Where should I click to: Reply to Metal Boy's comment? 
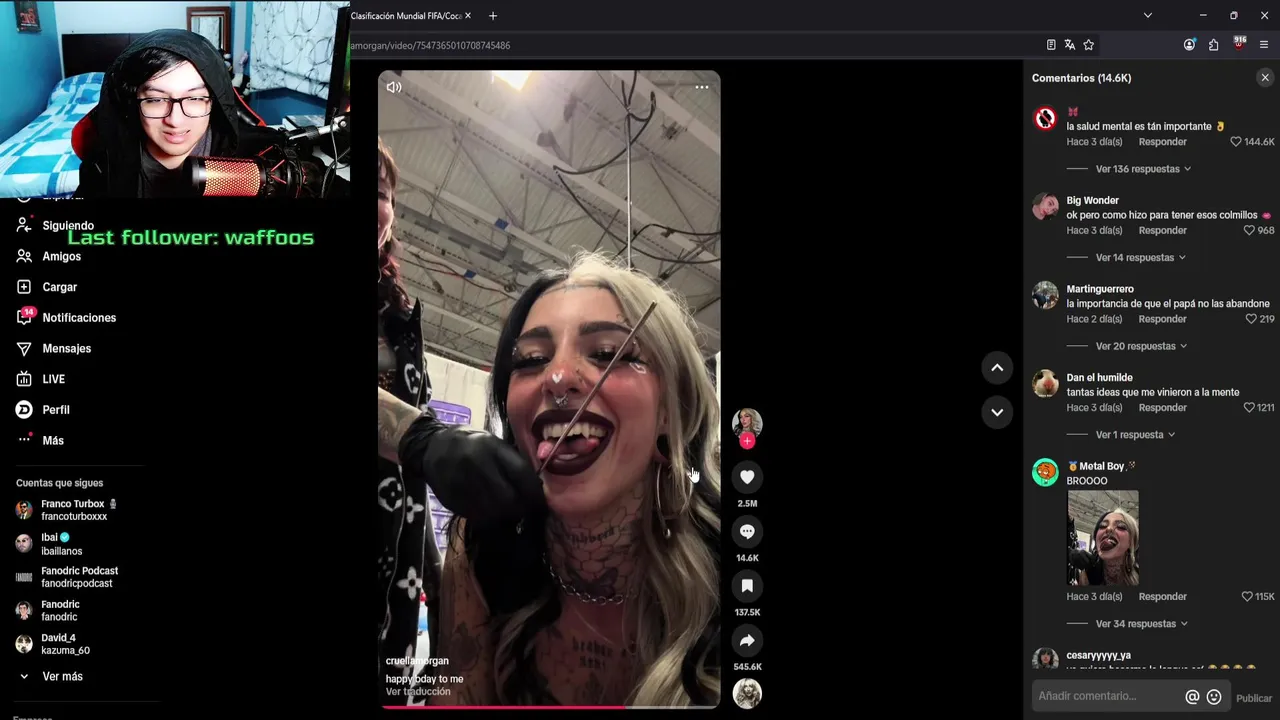(1162, 597)
